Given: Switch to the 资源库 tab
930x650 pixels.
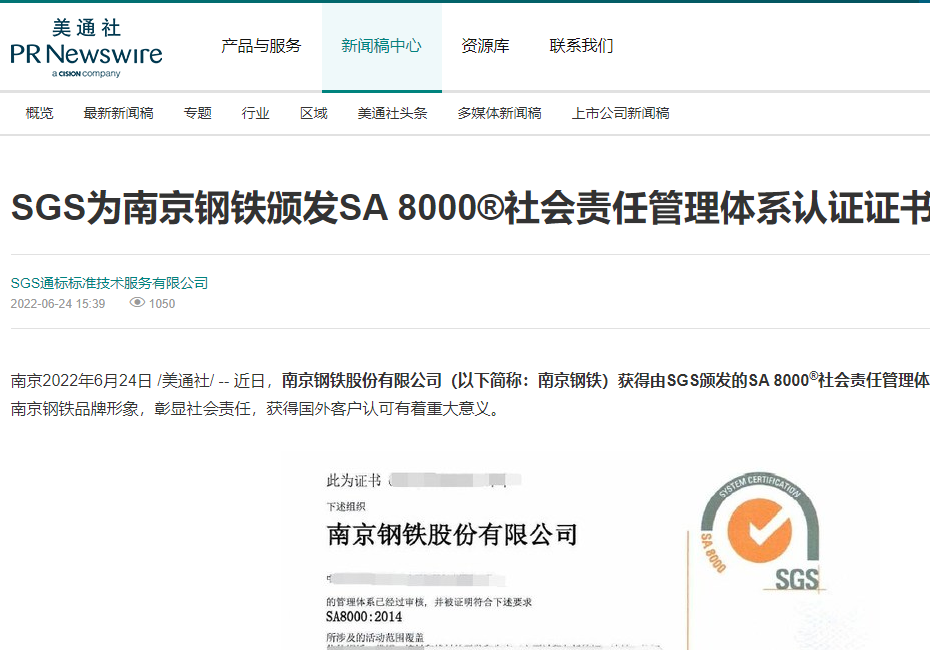Looking at the screenshot, I should pyautogui.click(x=485, y=45).
